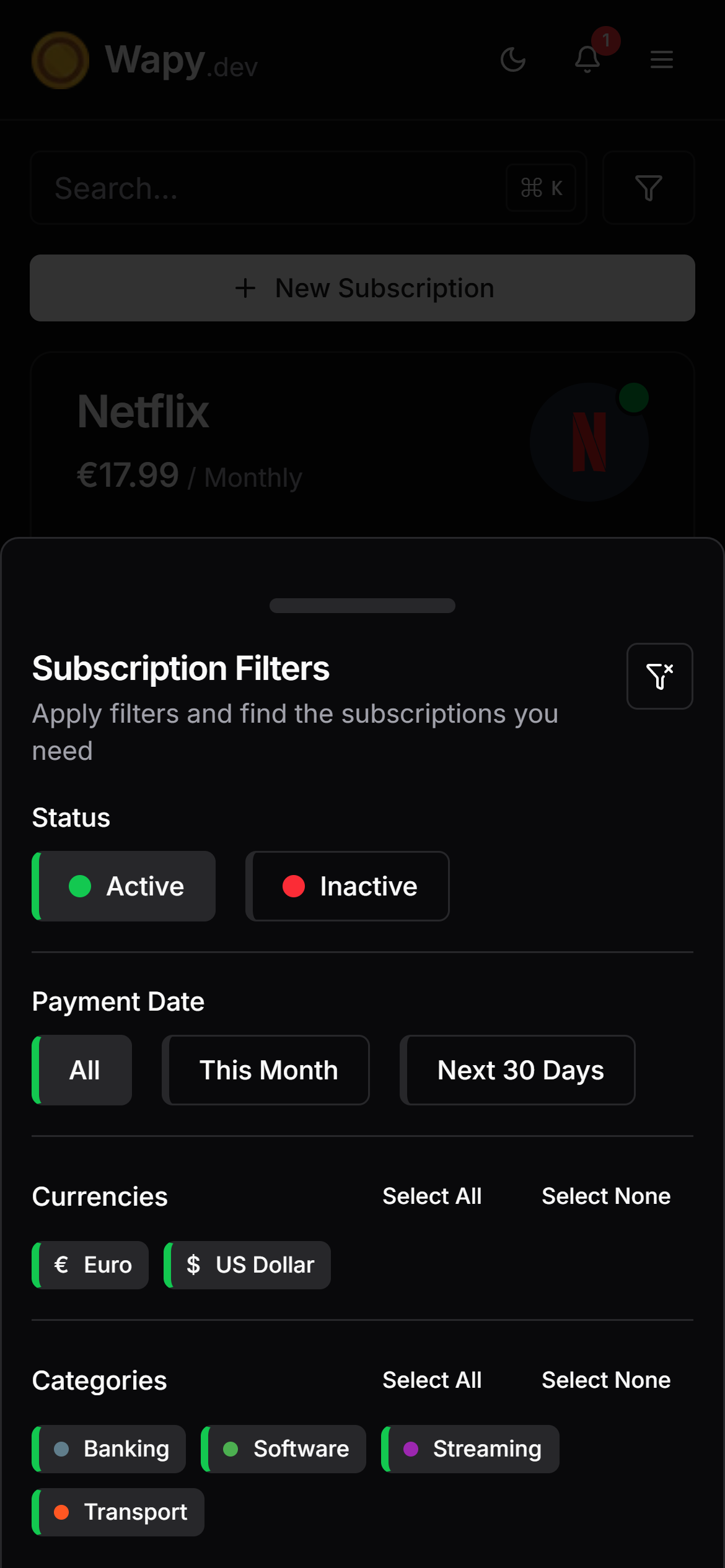725x1568 pixels.
Task: Toggle the Streaming category chip
Action: click(x=470, y=1449)
